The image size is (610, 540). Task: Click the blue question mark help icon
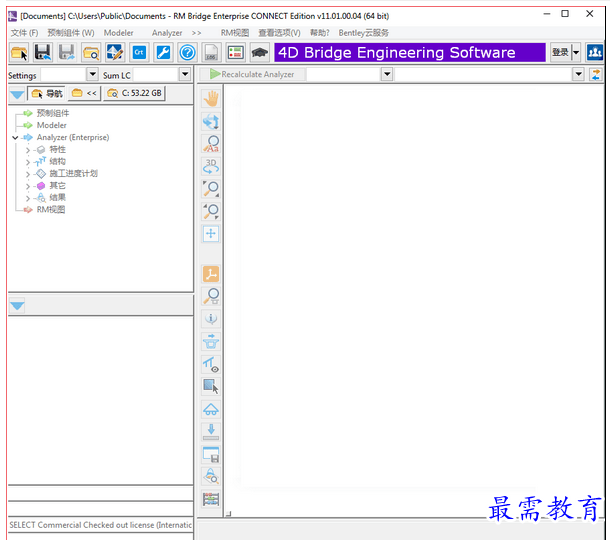click(187, 53)
